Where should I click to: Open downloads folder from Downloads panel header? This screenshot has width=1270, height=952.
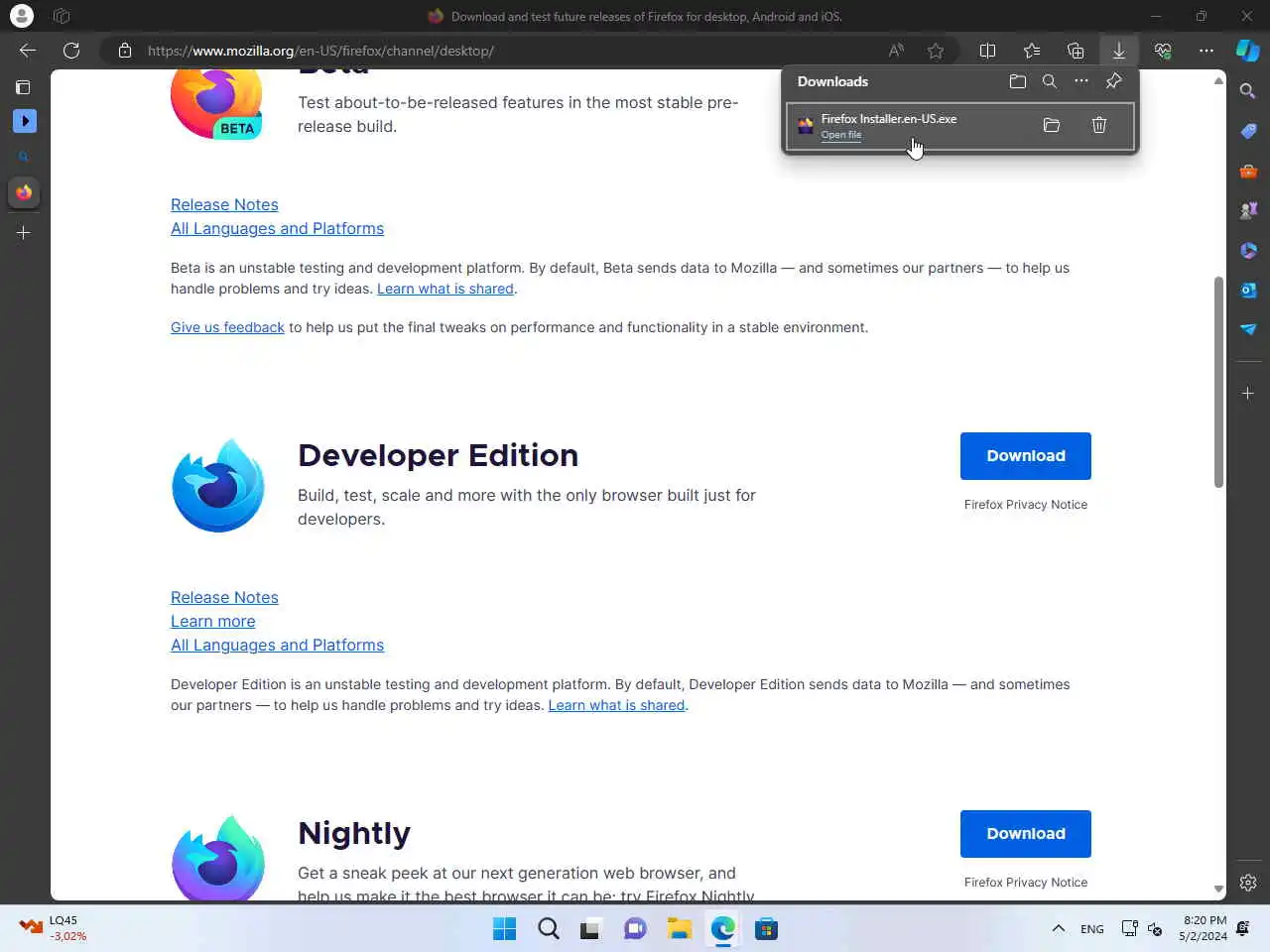tap(1018, 81)
